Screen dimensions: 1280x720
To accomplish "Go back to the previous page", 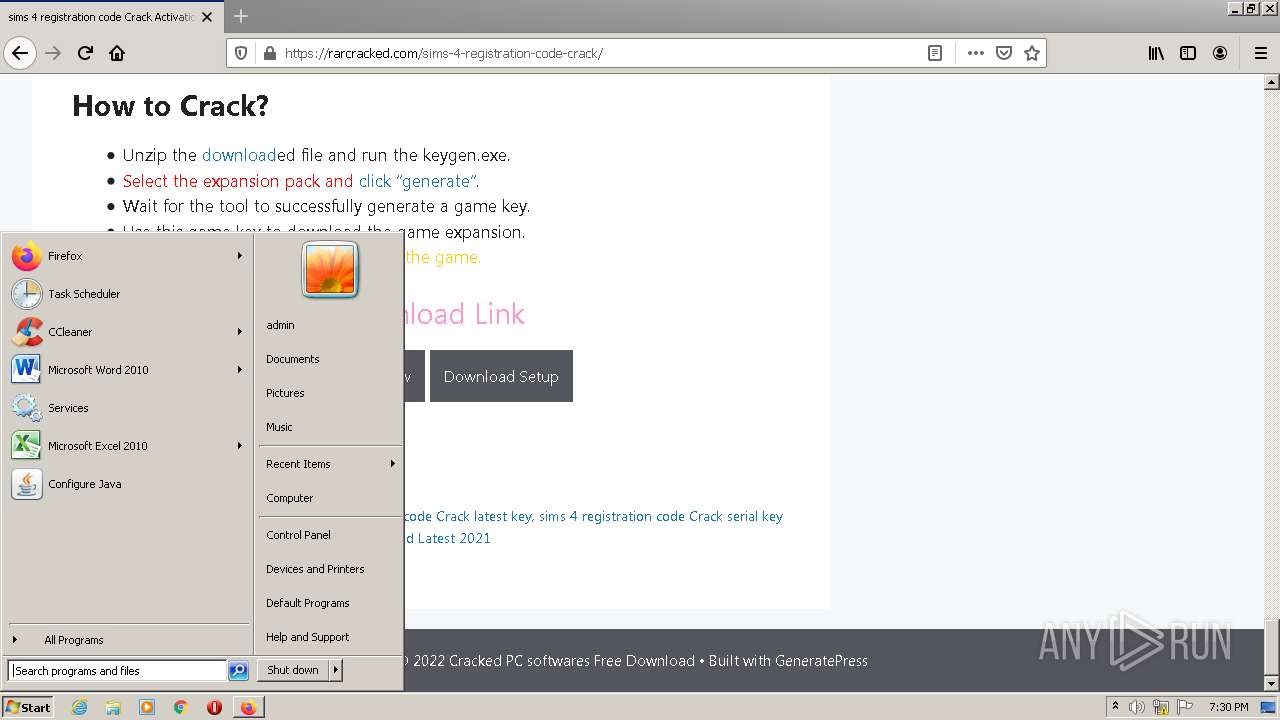I will [20, 53].
